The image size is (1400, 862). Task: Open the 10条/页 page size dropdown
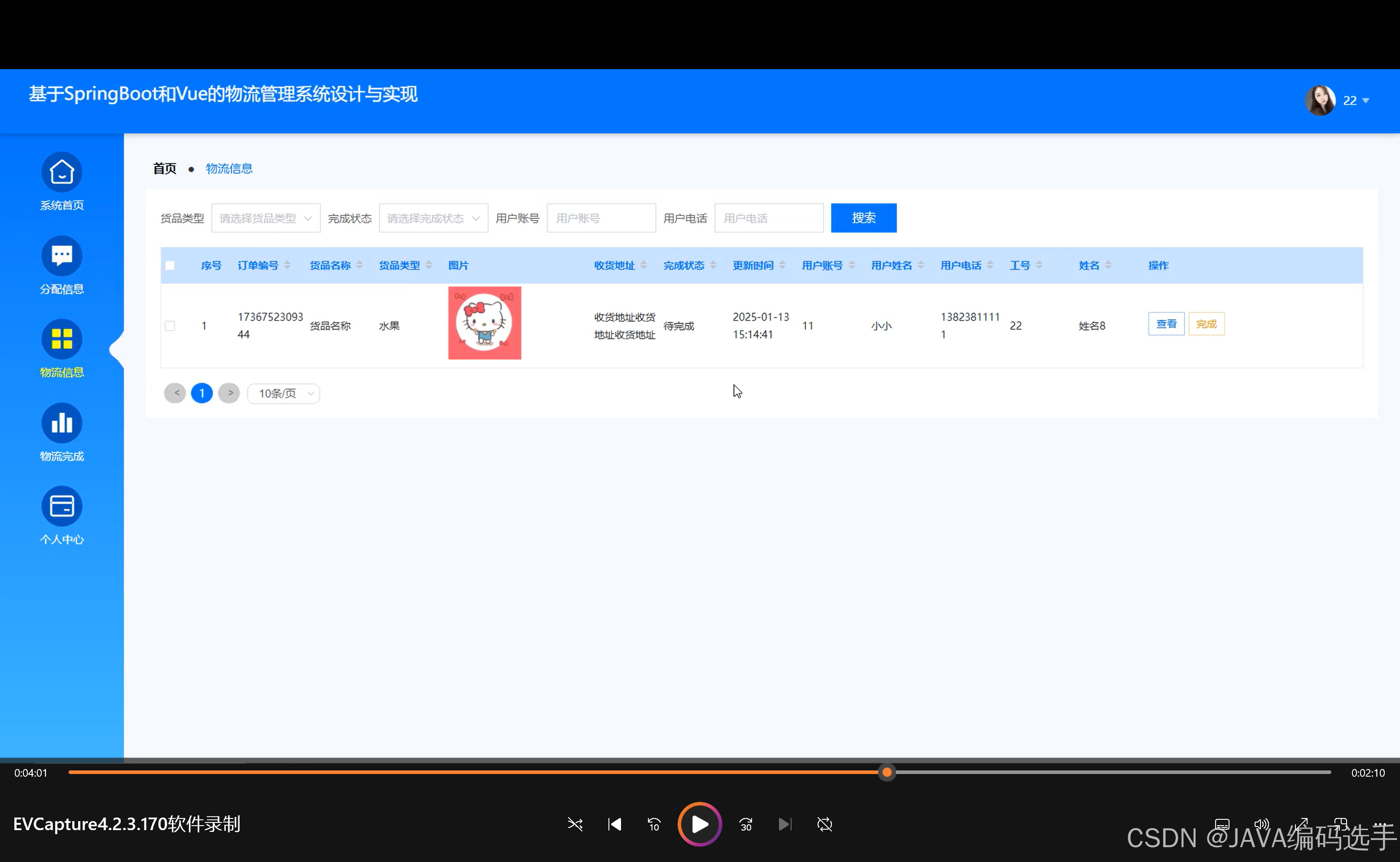point(283,393)
